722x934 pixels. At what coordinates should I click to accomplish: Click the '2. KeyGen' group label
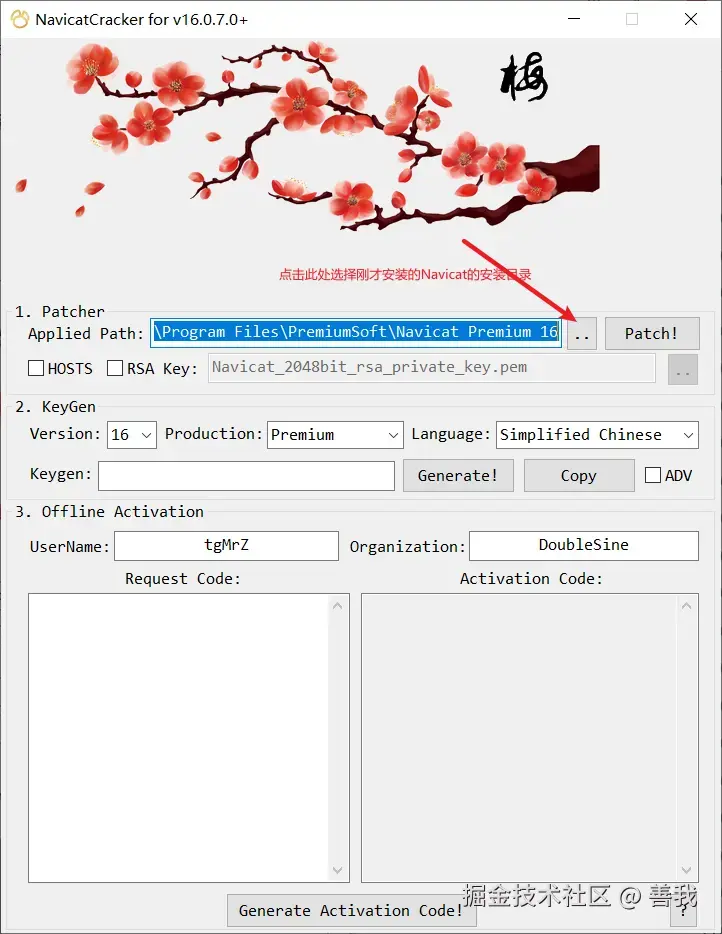55,407
